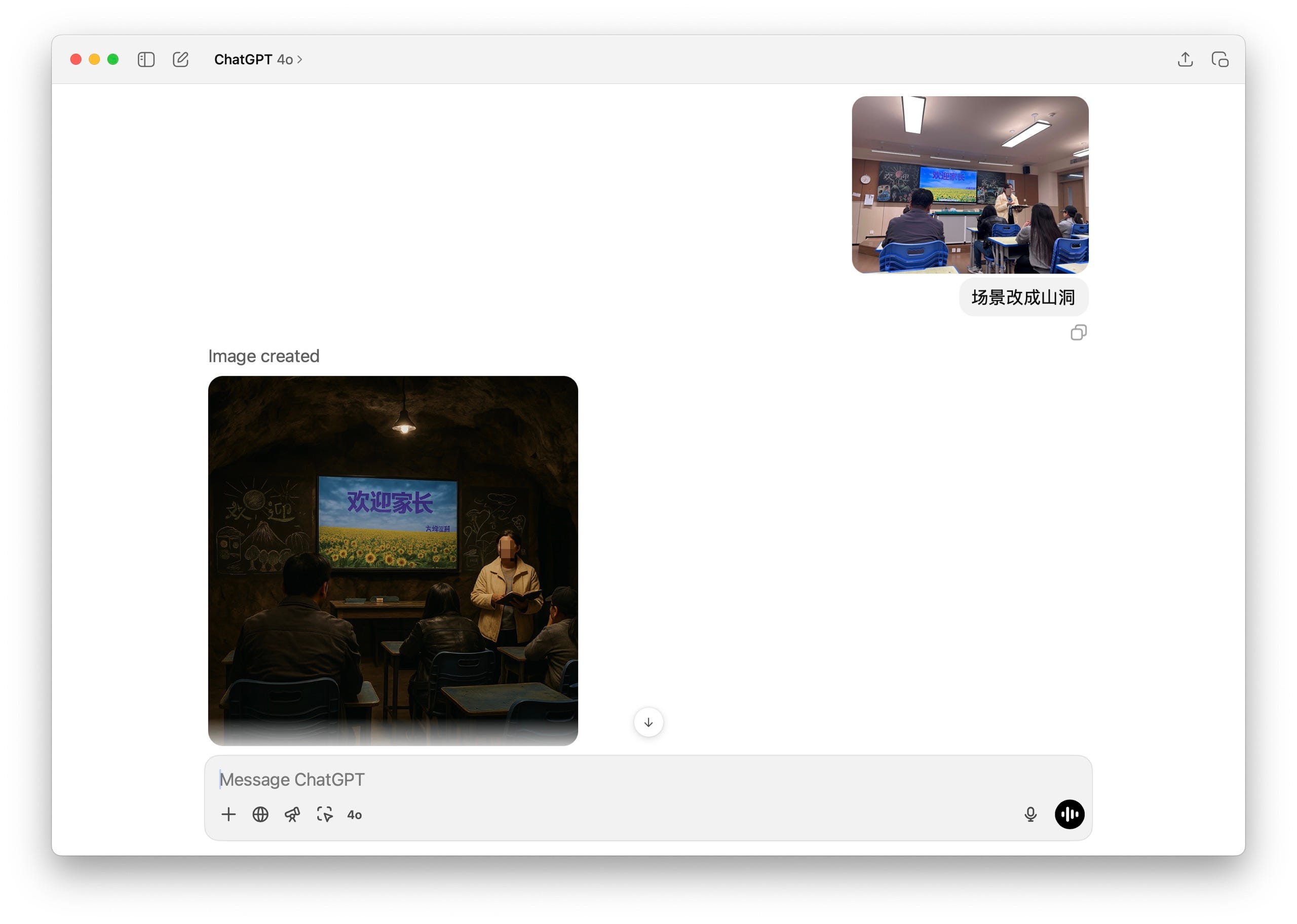Click the share upload icon
Viewport: 1297px width, 924px height.
(1185, 59)
